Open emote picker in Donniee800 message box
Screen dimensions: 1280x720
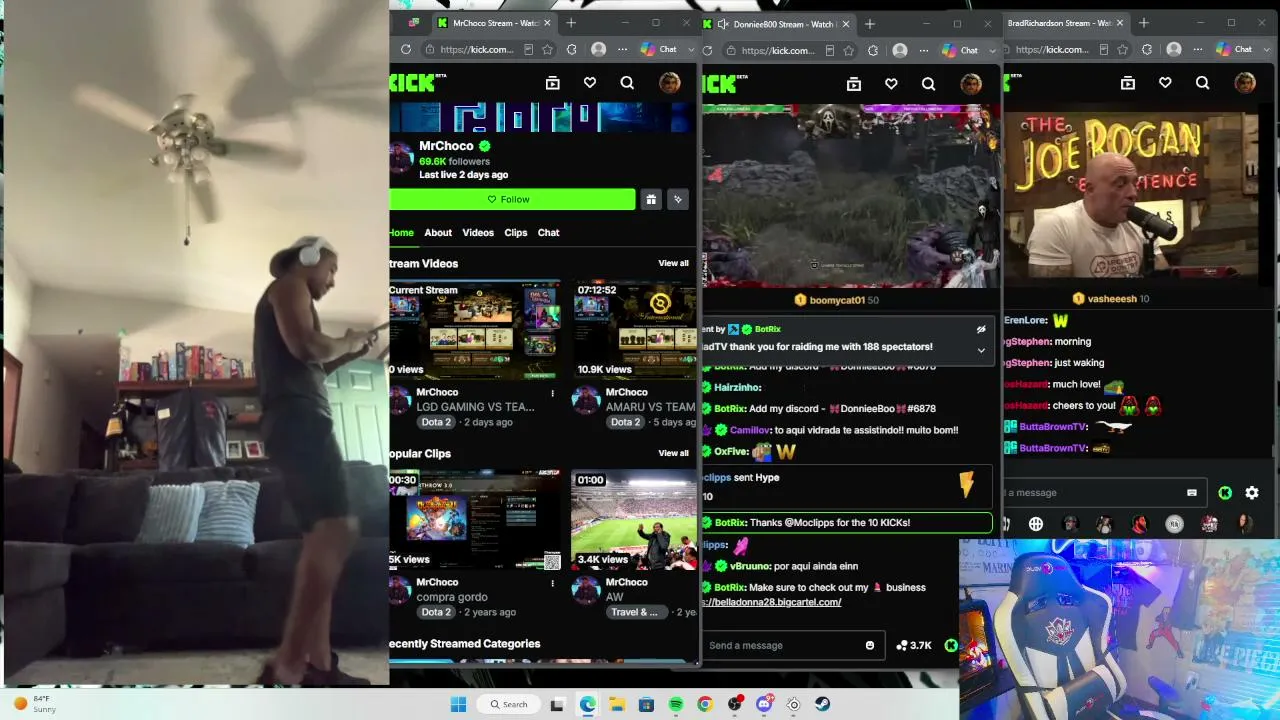pyautogui.click(x=870, y=646)
